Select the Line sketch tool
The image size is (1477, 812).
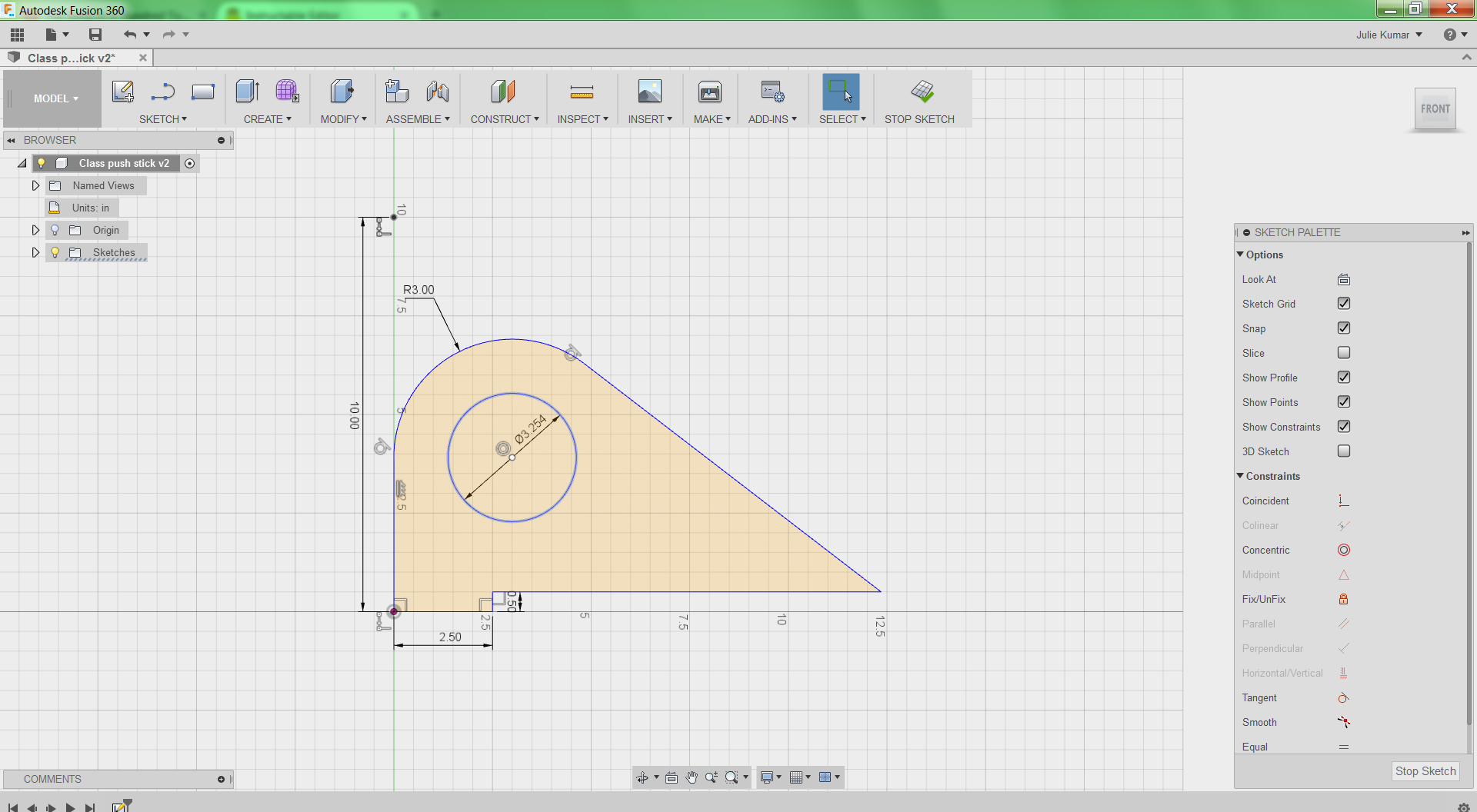[x=163, y=92]
